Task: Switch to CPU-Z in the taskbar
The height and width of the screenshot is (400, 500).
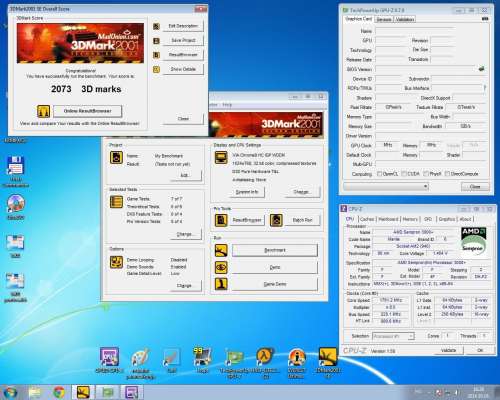Action: tap(132, 392)
